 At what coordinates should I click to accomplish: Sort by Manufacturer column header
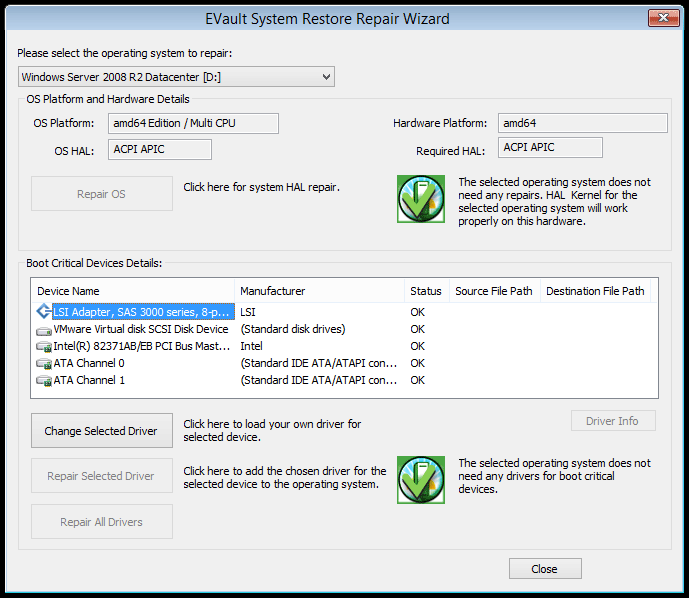319,291
